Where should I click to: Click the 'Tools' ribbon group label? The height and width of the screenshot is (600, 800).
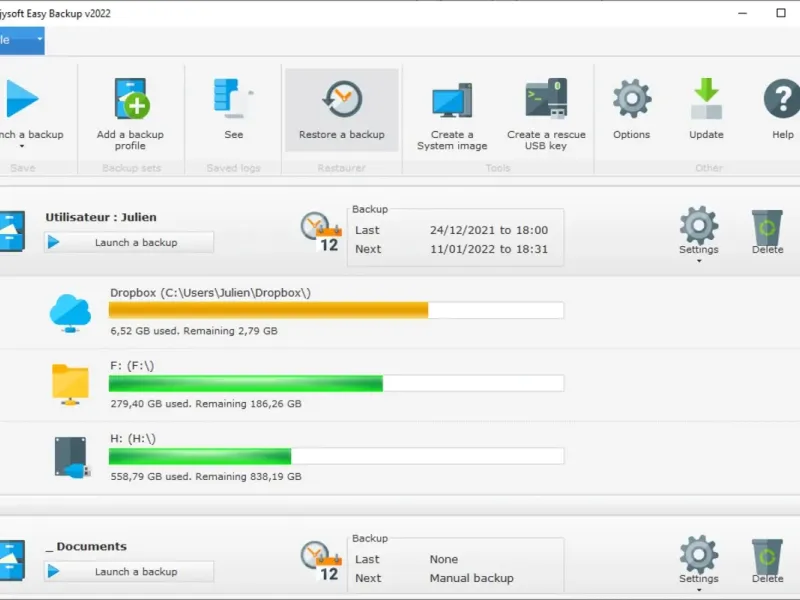point(498,168)
